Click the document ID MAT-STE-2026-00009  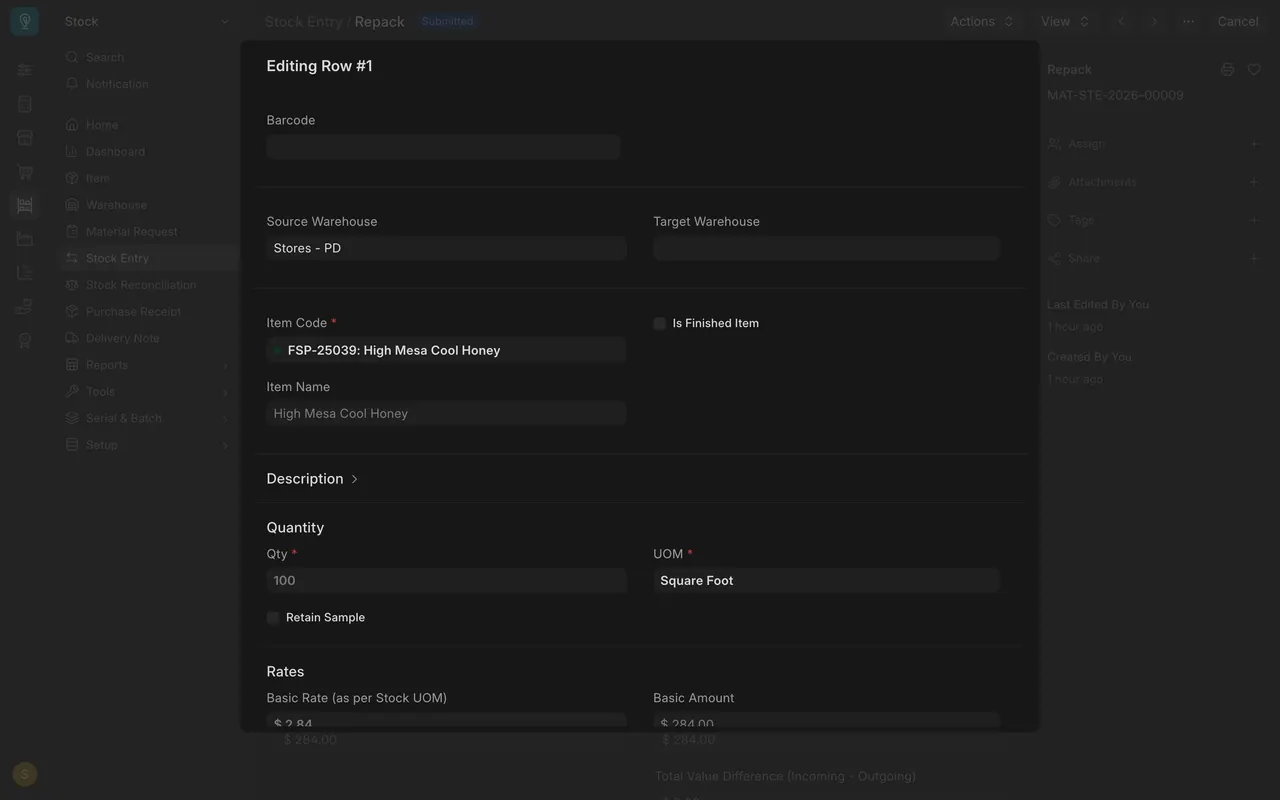1115,95
